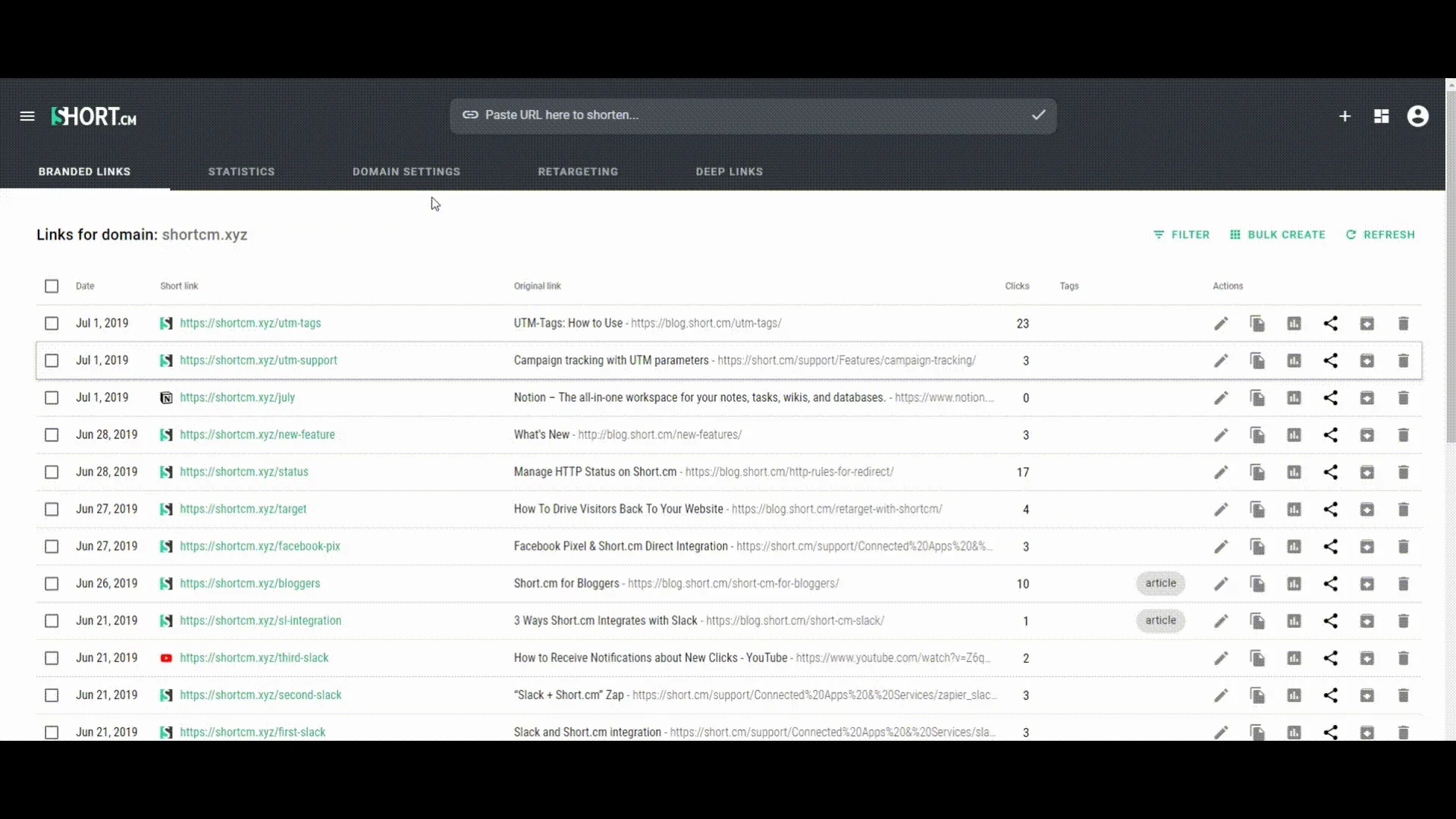This screenshot has height=819, width=1456.
Task: Share the second-slack link
Action: coord(1331,695)
